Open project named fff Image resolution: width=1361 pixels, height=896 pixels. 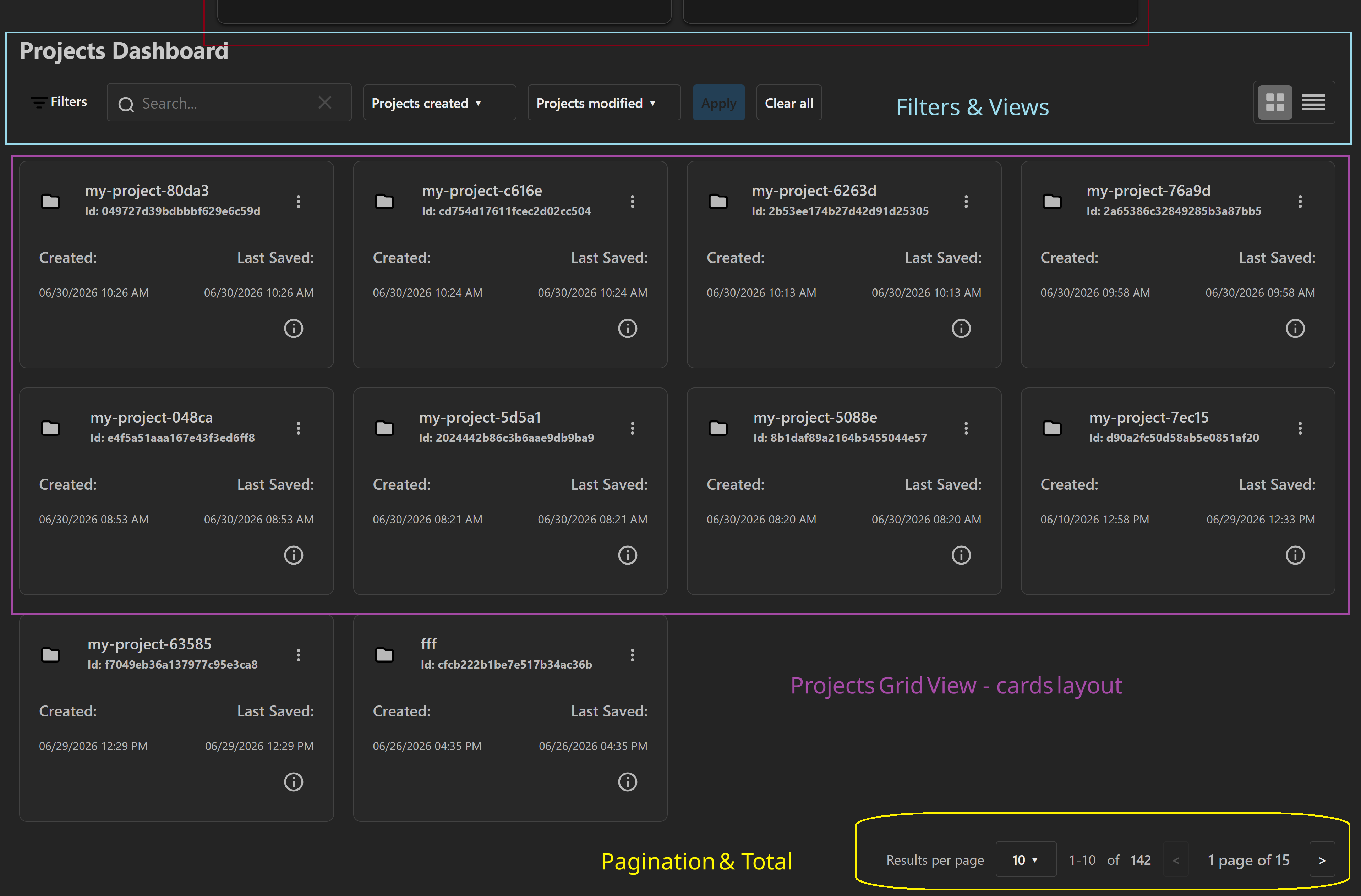point(429,644)
